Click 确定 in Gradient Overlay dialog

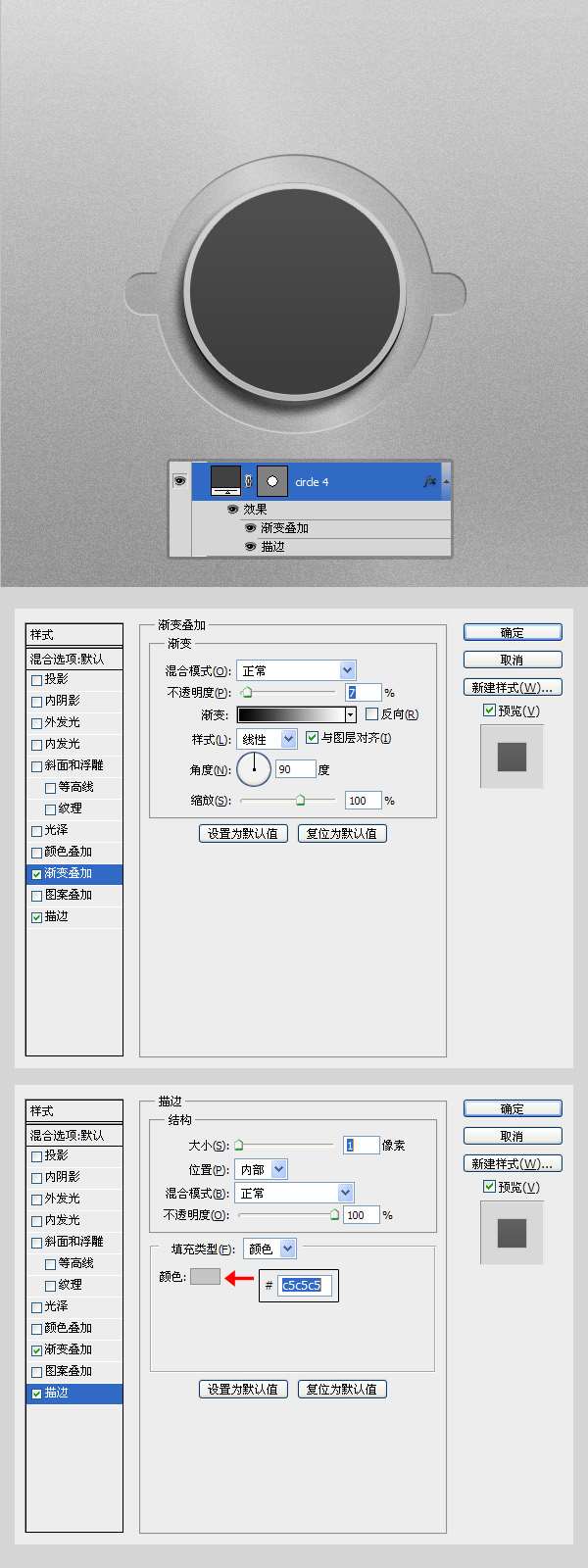(x=513, y=633)
